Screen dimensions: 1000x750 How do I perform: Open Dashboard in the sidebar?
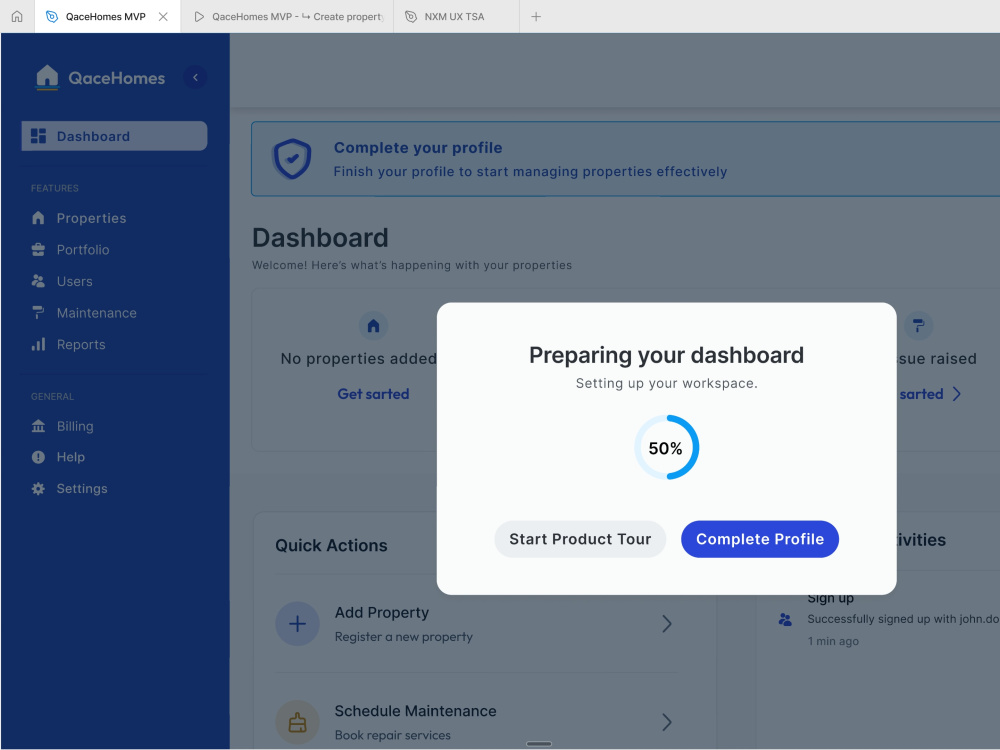[x=114, y=136]
